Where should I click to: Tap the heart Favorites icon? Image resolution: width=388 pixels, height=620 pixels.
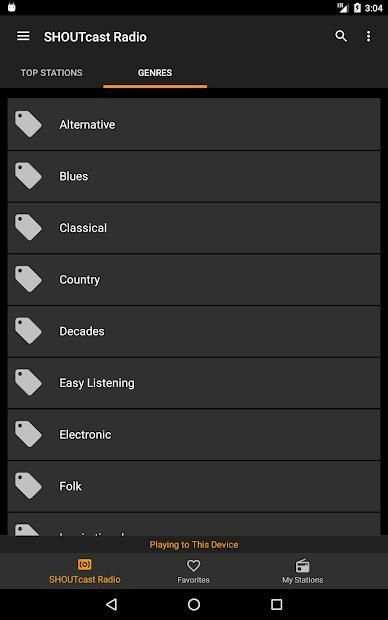193,565
